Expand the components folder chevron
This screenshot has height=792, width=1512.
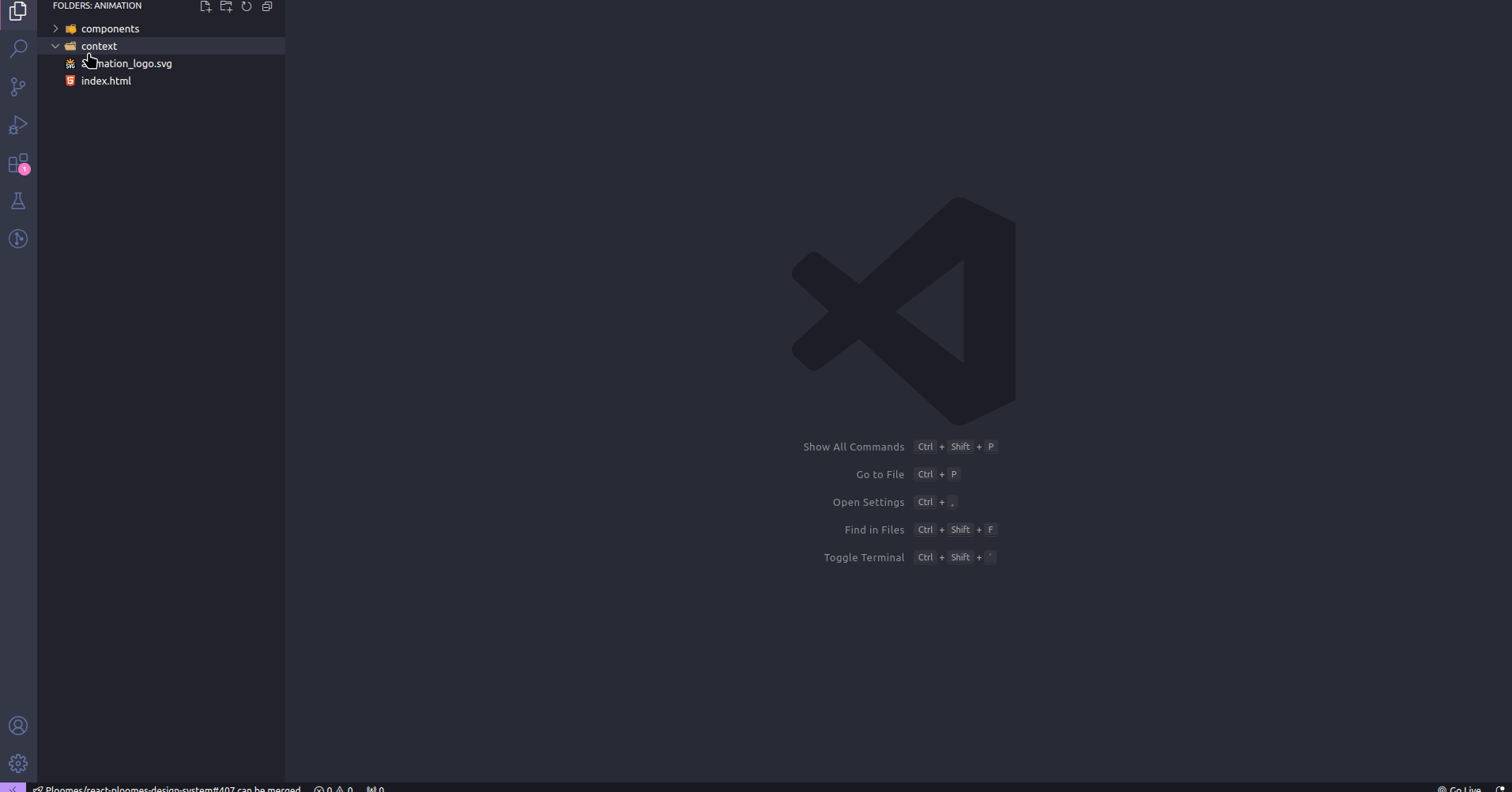[x=55, y=28]
